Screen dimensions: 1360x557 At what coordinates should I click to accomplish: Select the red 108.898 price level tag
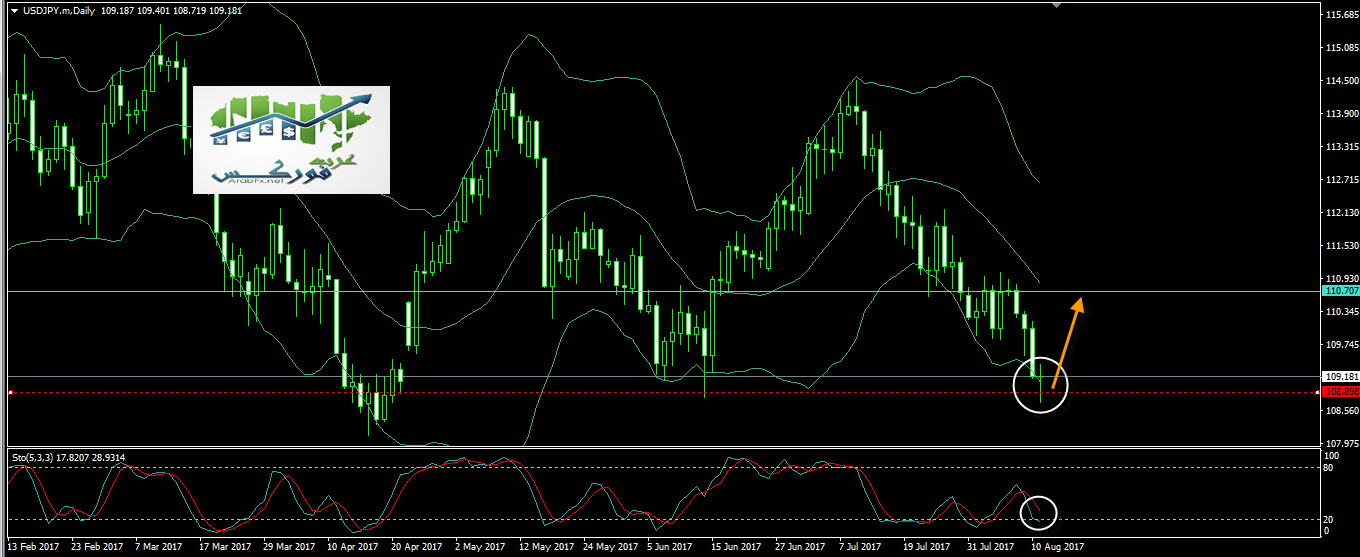[1340, 392]
